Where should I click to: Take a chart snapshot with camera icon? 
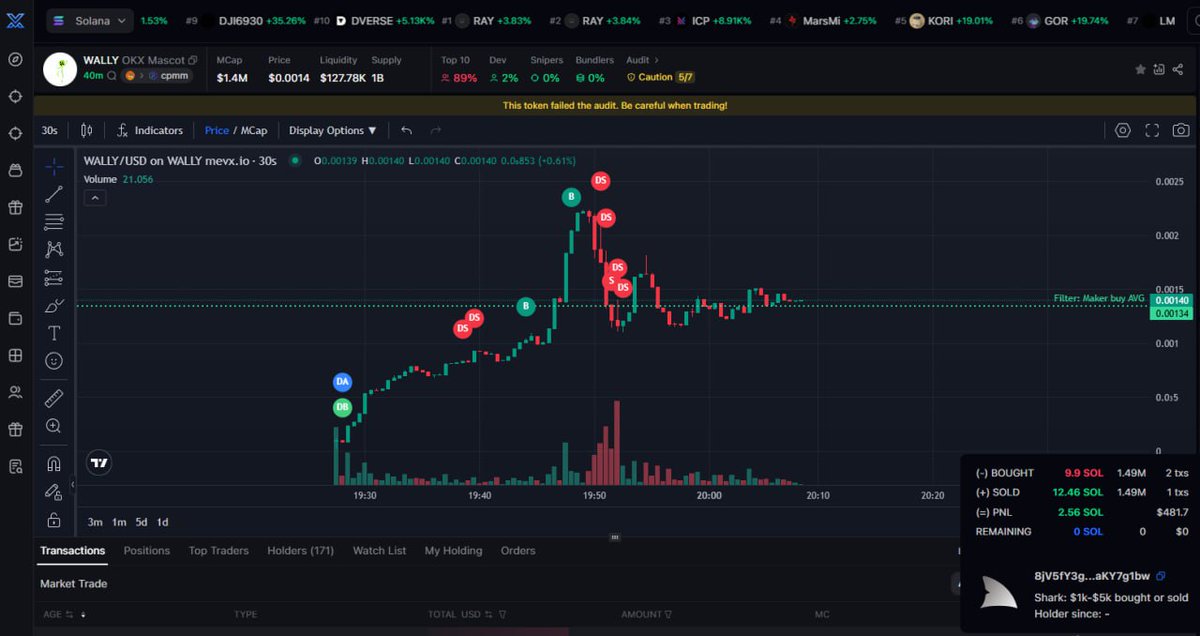pyautogui.click(x=1181, y=130)
